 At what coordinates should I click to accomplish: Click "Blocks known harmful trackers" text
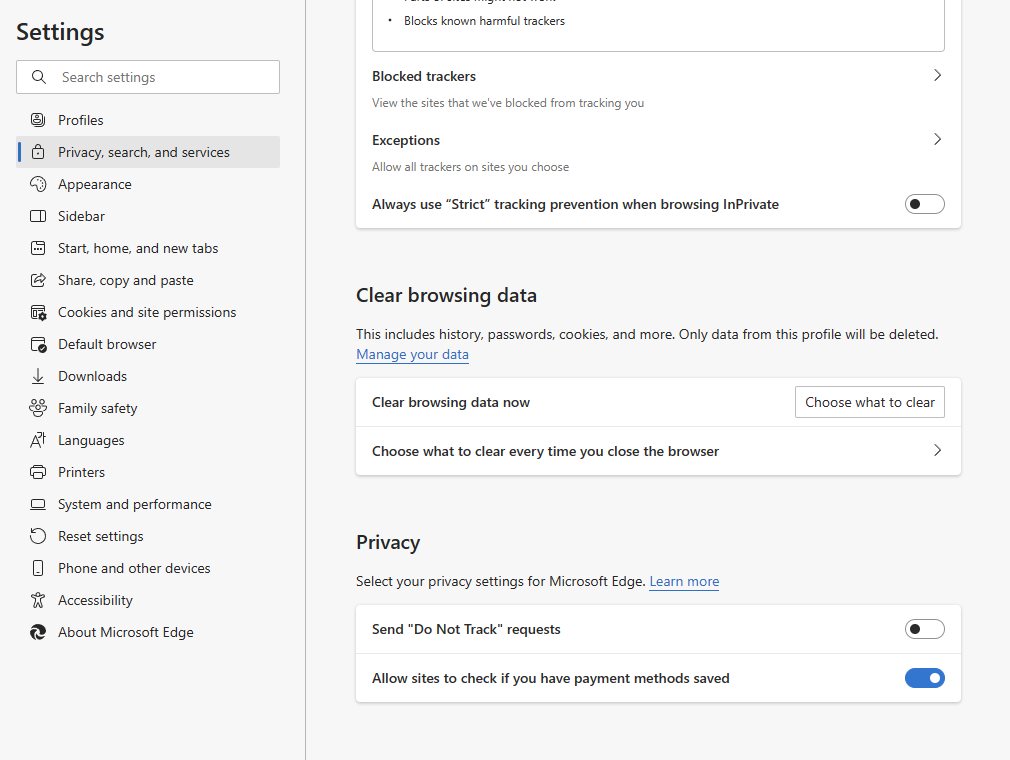click(x=484, y=21)
